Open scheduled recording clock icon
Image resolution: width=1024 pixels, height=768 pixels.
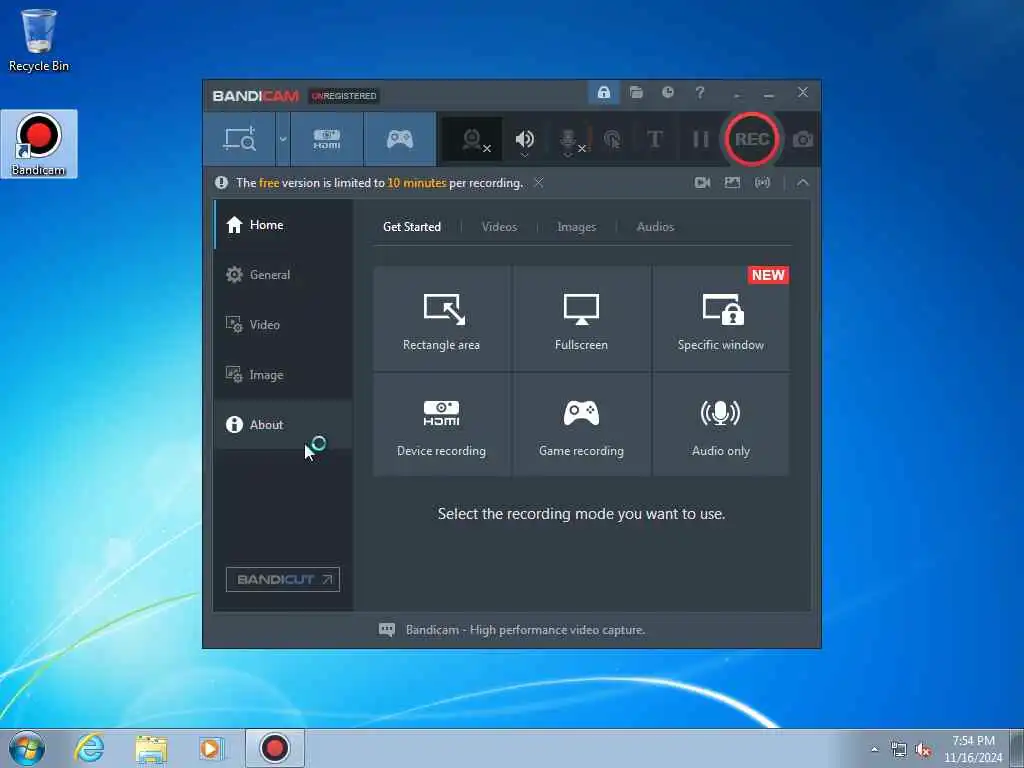(667, 93)
